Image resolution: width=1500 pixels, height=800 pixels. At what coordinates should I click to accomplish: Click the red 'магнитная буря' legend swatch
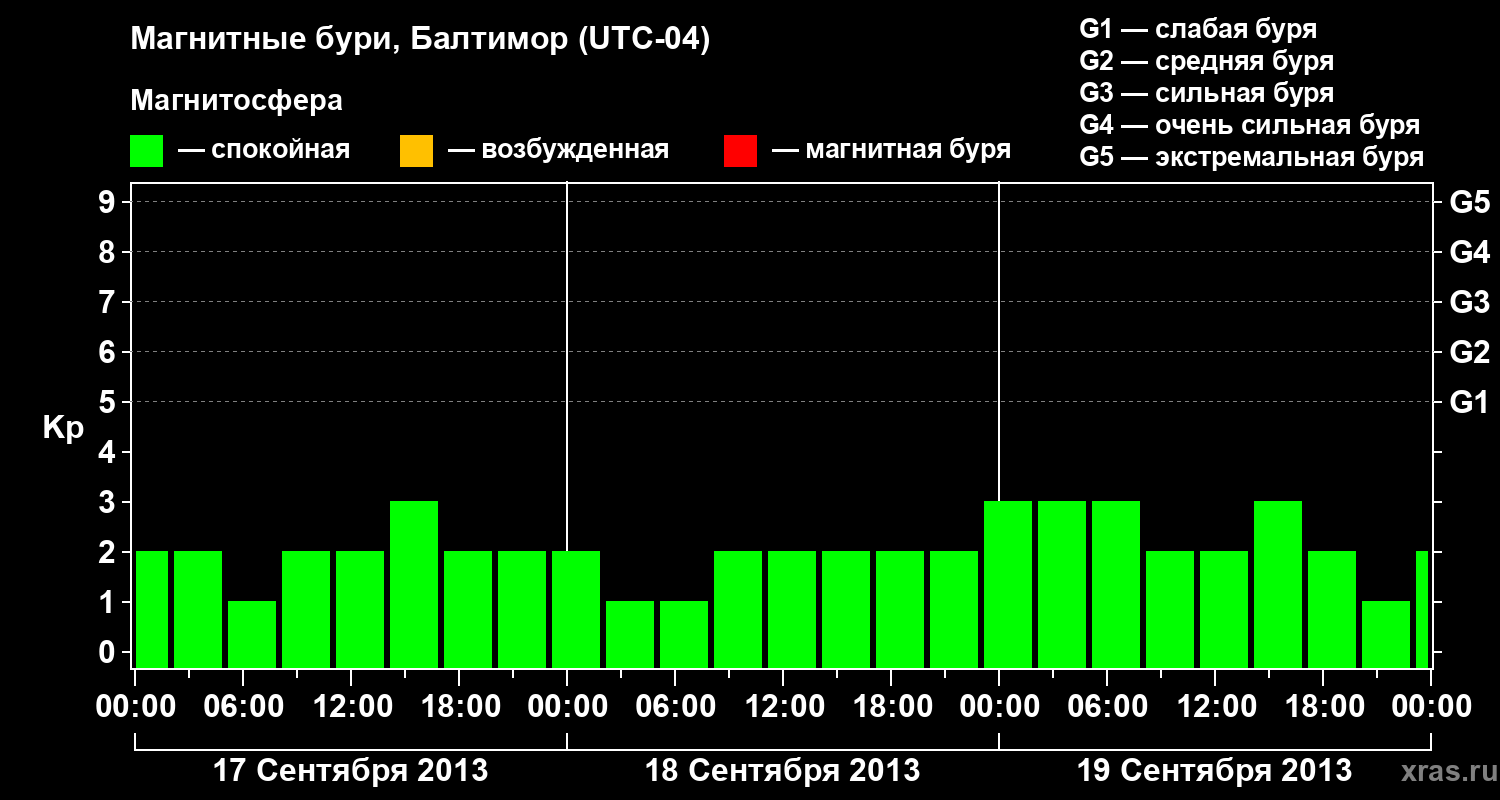pos(740,151)
